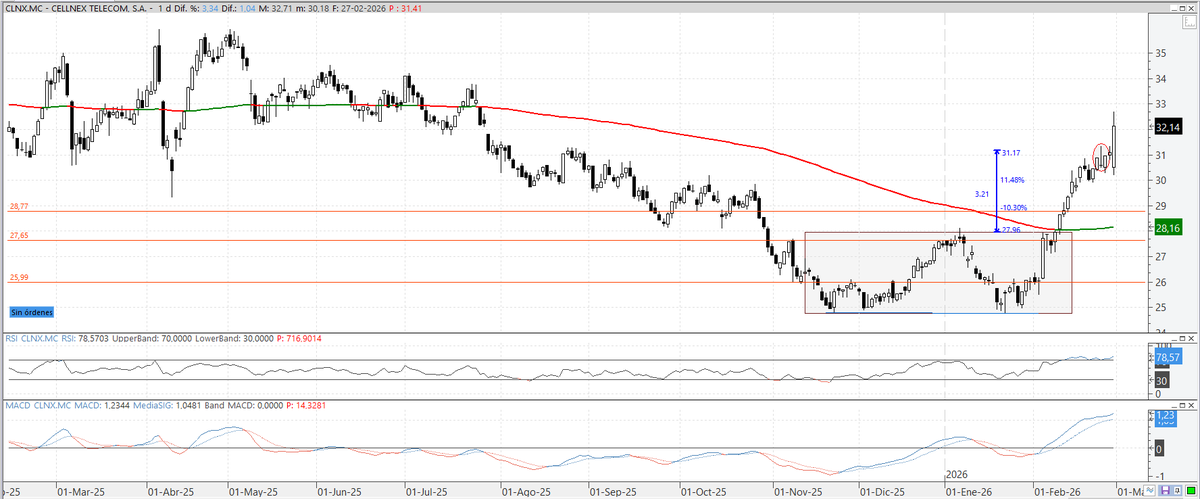This screenshot has width=1200, height=499.
Task: Click the current price tag 32,14
Action: click(1168, 128)
